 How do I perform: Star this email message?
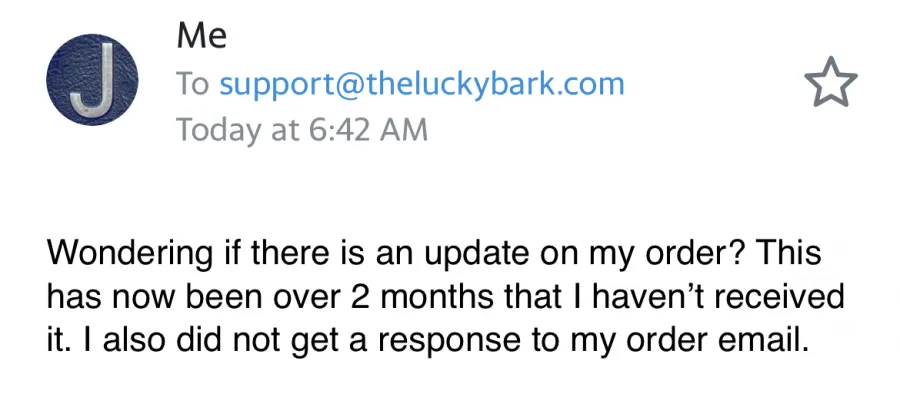click(831, 81)
